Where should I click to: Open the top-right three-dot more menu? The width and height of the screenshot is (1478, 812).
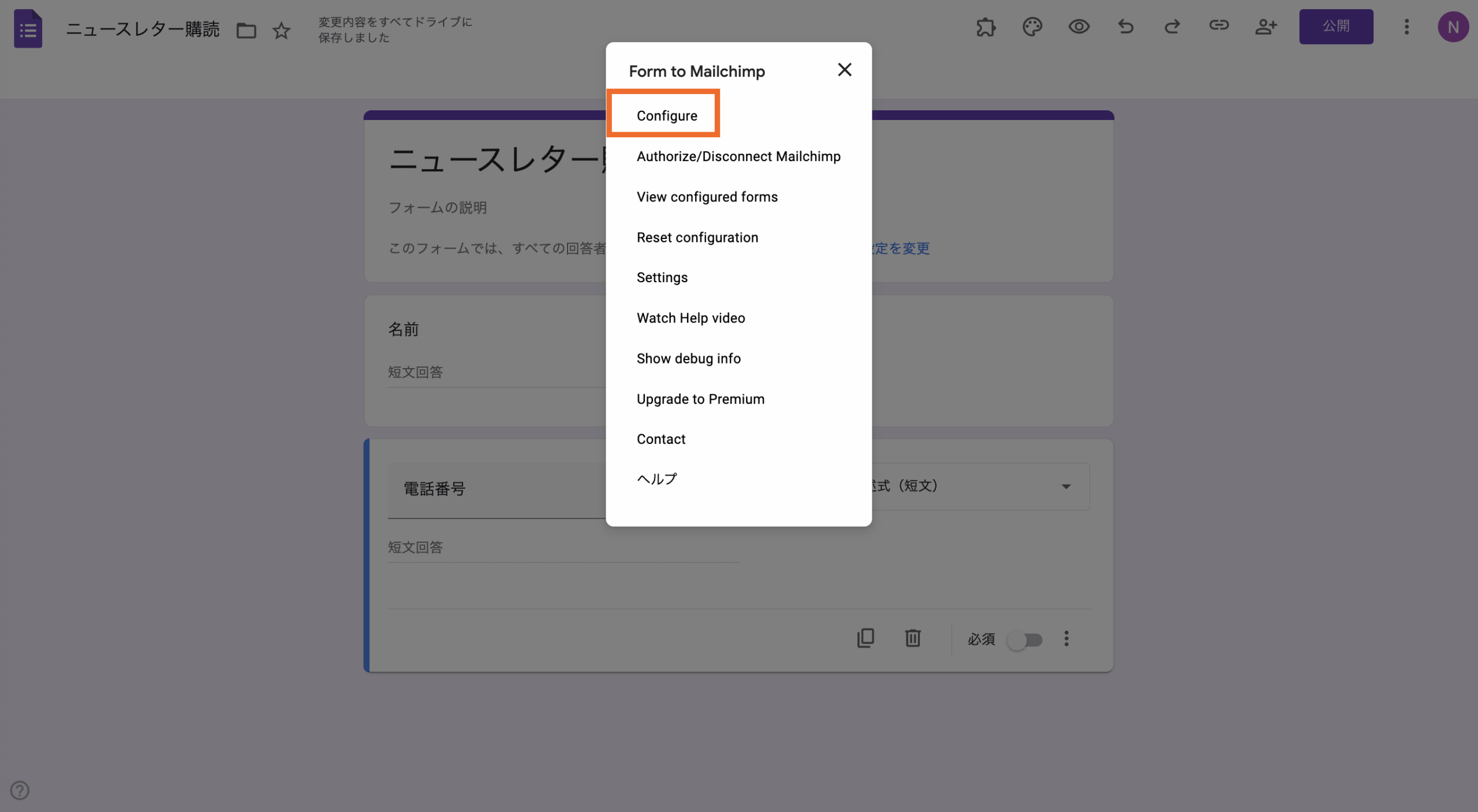click(x=1406, y=27)
